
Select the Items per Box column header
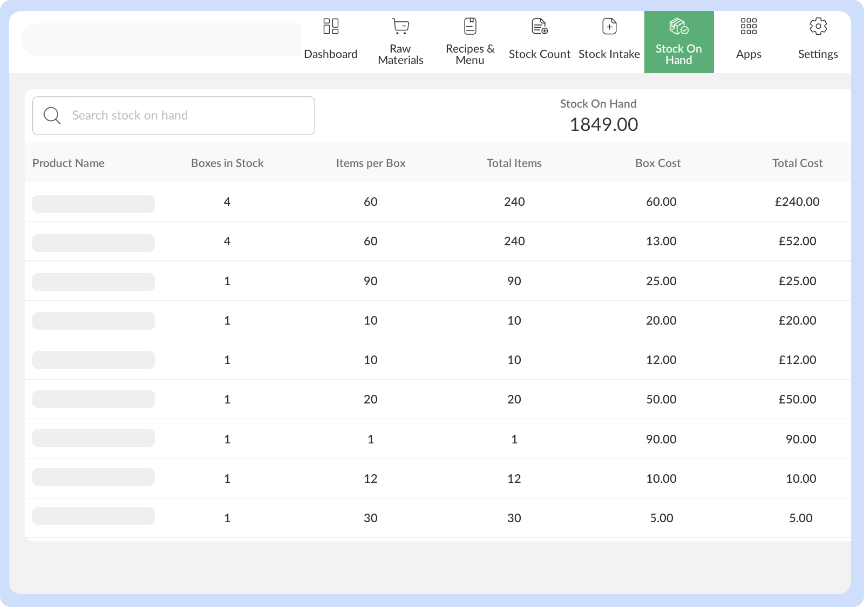click(370, 163)
